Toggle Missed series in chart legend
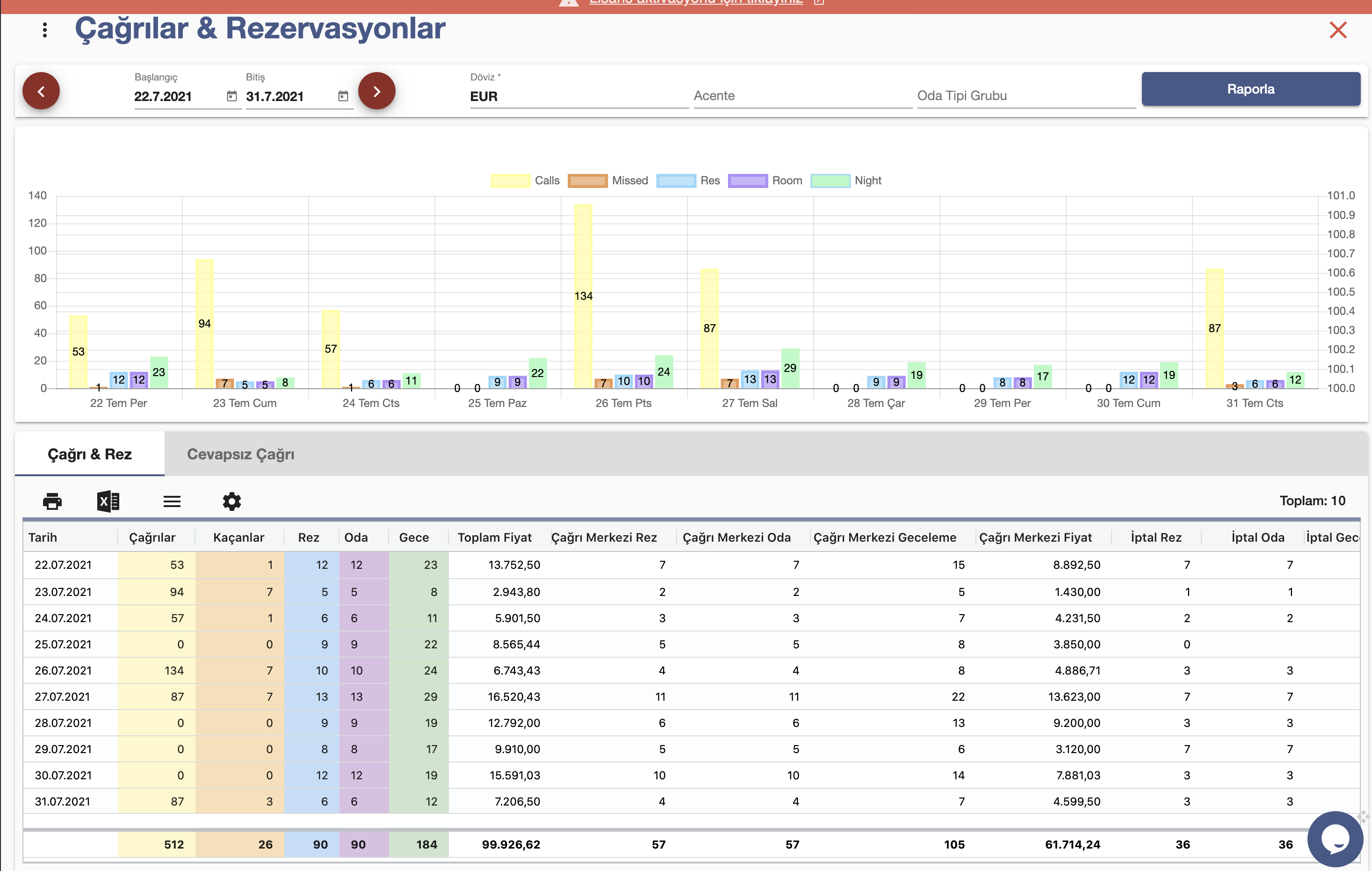The height and width of the screenshot is (871, 1372). 608,181
